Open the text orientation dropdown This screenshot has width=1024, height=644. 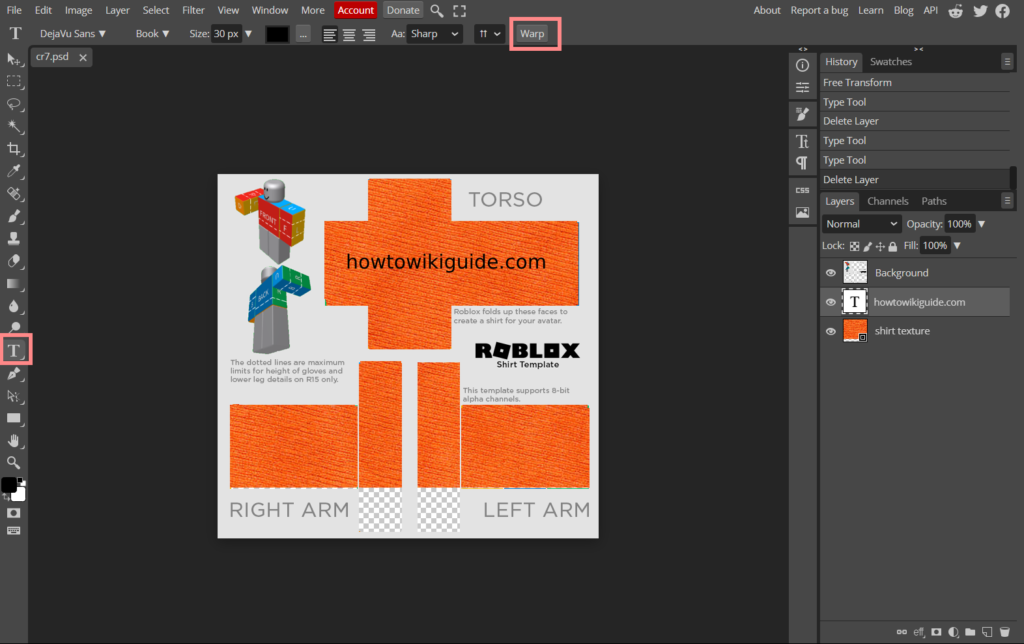[x=490, y=34]
